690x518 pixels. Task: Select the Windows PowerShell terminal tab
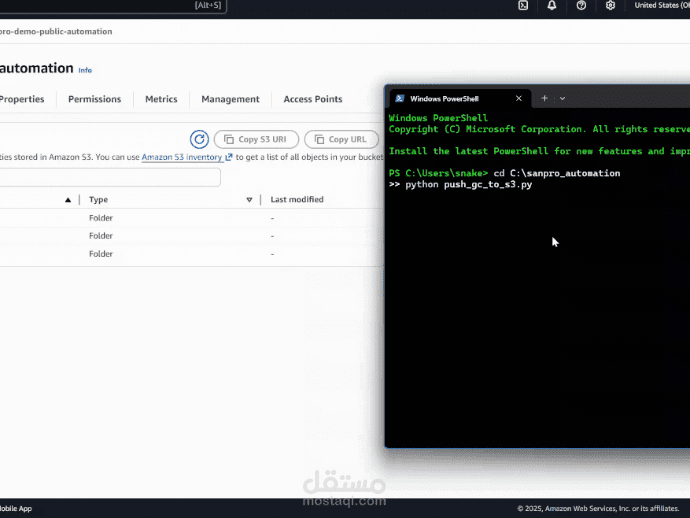pos(458,99)
